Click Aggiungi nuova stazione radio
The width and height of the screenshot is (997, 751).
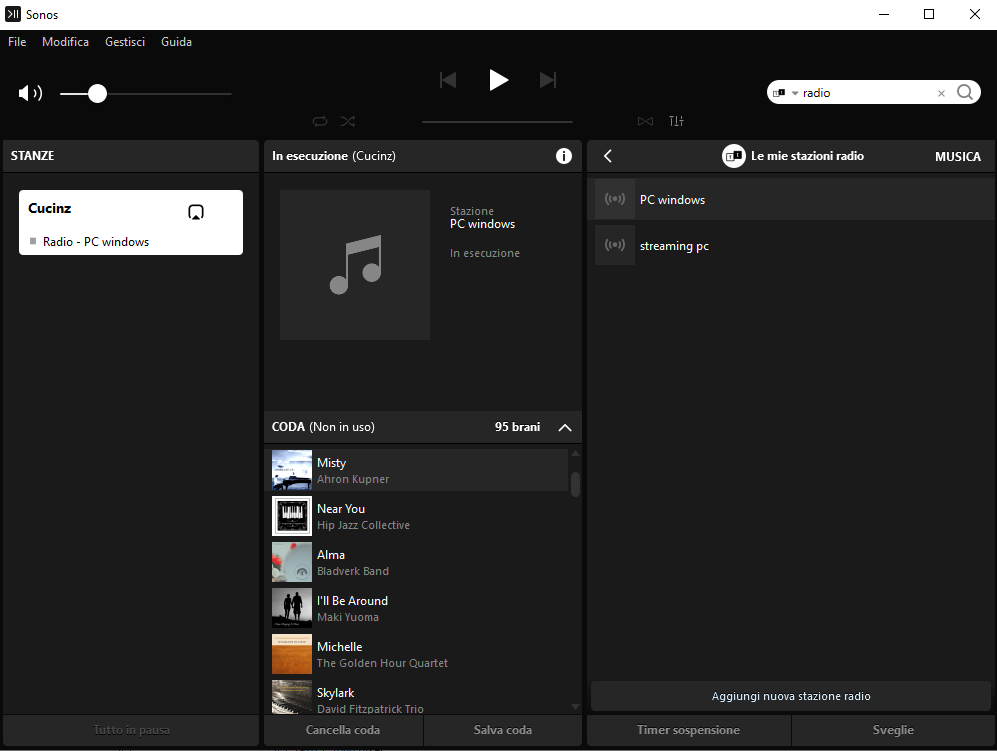791,696
